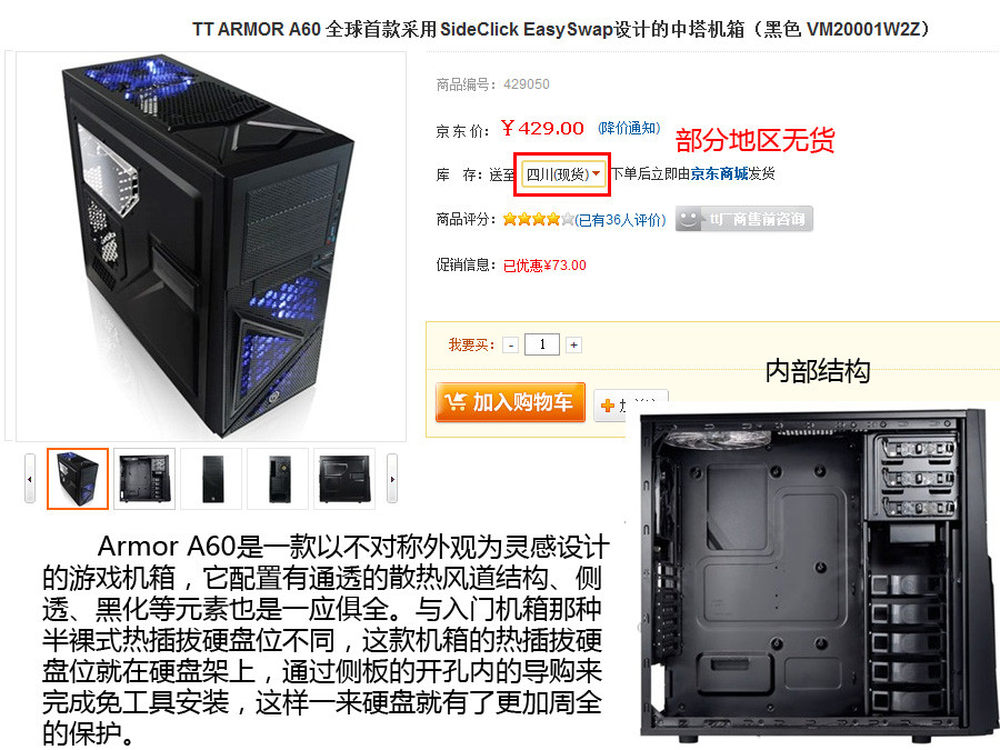
Task: Click the quantity input field showing 1
Action: tap(542, 344)
